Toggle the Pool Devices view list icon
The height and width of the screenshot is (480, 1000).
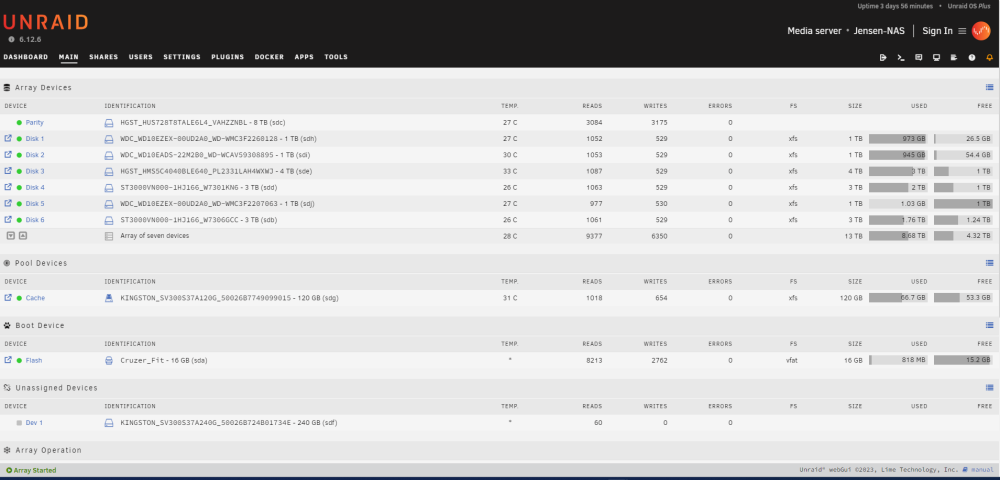tap(989, 263)
